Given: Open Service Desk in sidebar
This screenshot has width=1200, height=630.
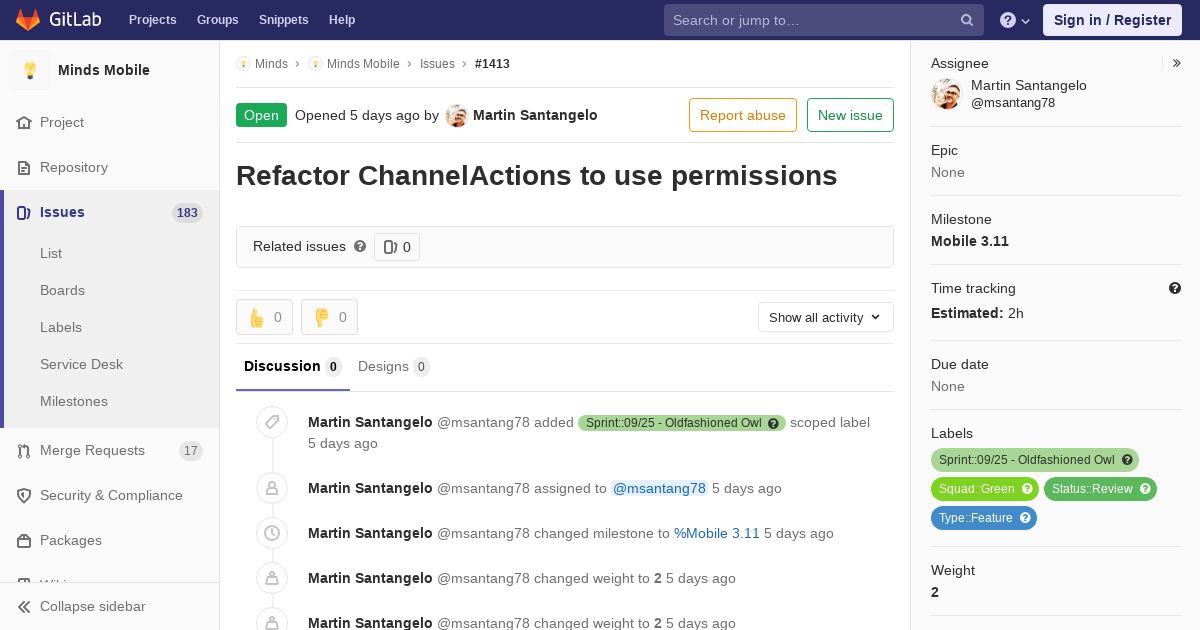Looking at the screenshot, I should [81, 364].
